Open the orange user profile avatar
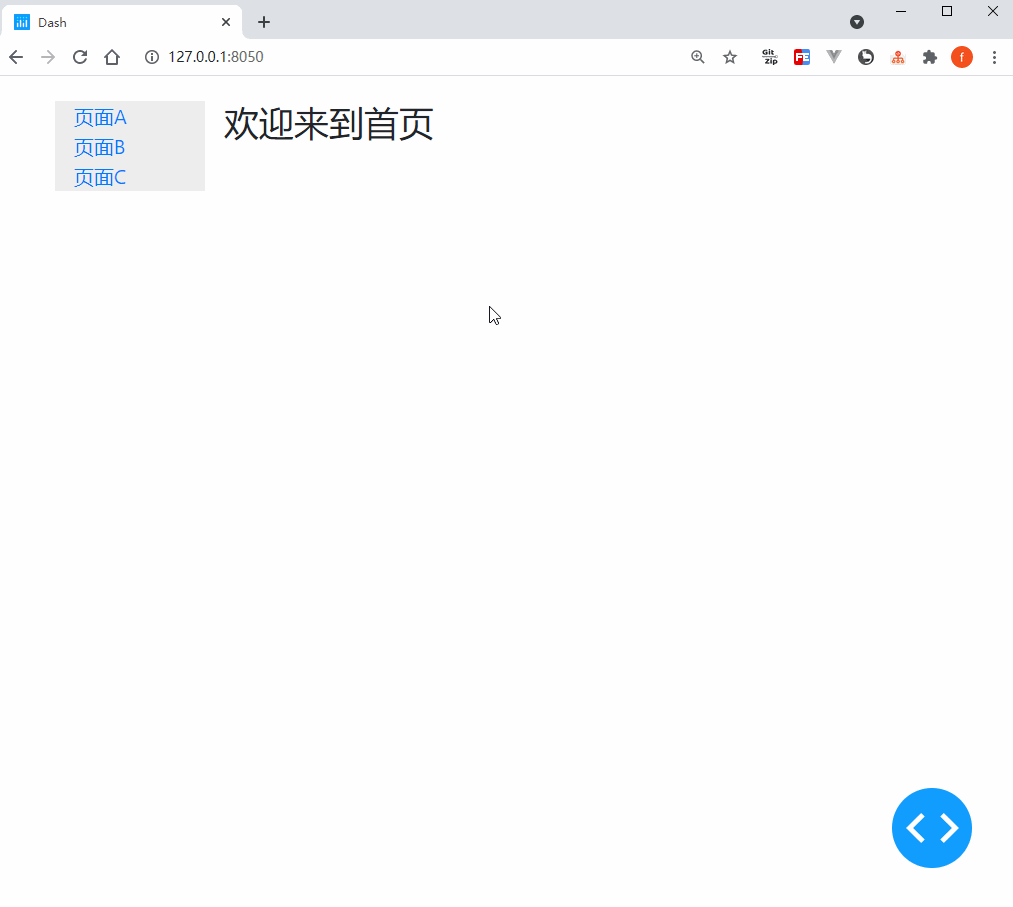This screenshot has width=1013, height=907. tap(962, 57)
